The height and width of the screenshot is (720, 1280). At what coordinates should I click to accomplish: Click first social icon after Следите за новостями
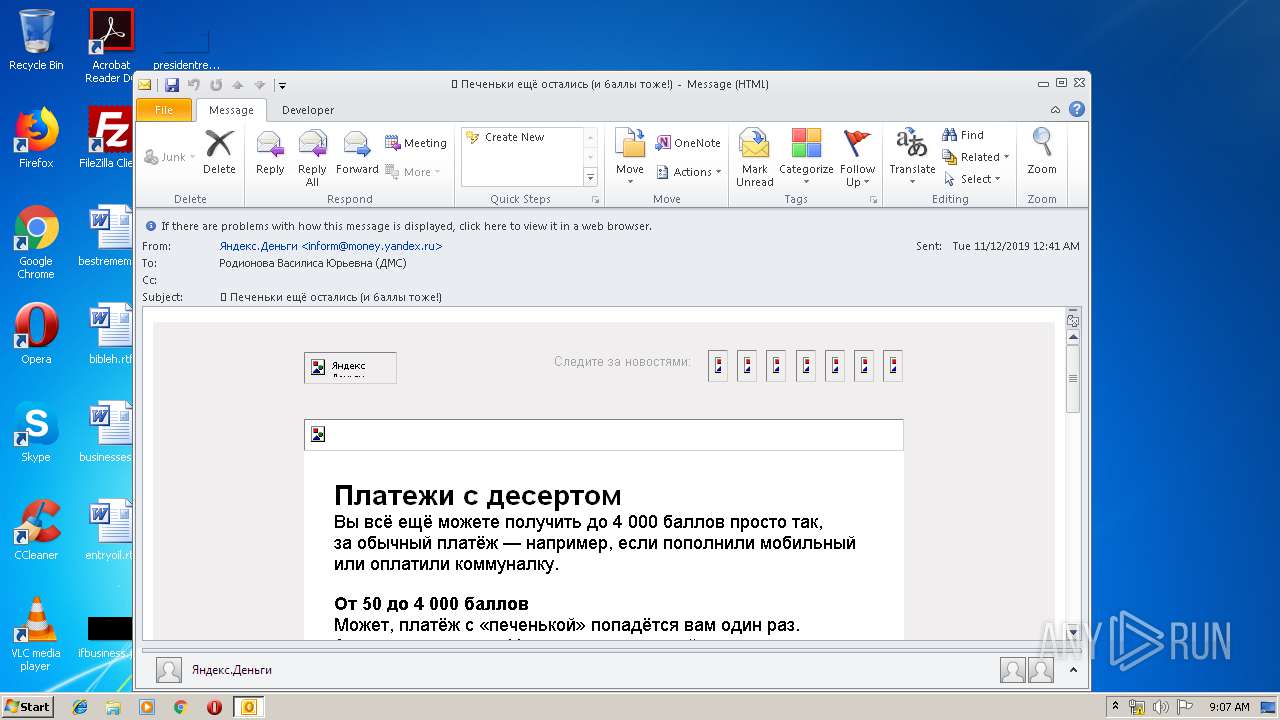(x=718, y=366)
